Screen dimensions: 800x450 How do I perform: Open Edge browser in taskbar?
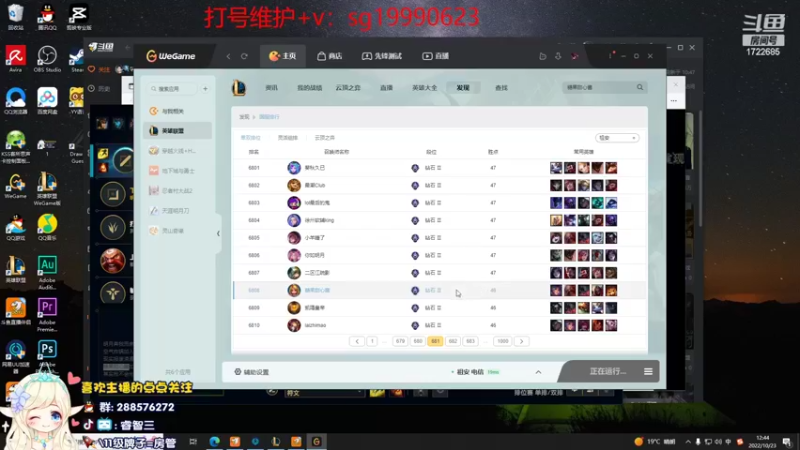point(214,441)
